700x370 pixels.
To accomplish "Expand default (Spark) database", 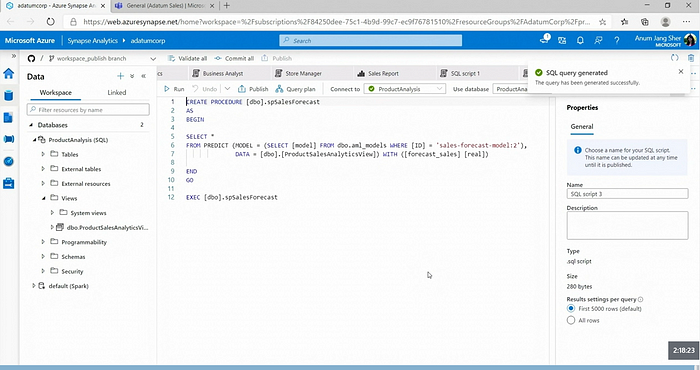I will coord(33,286).
